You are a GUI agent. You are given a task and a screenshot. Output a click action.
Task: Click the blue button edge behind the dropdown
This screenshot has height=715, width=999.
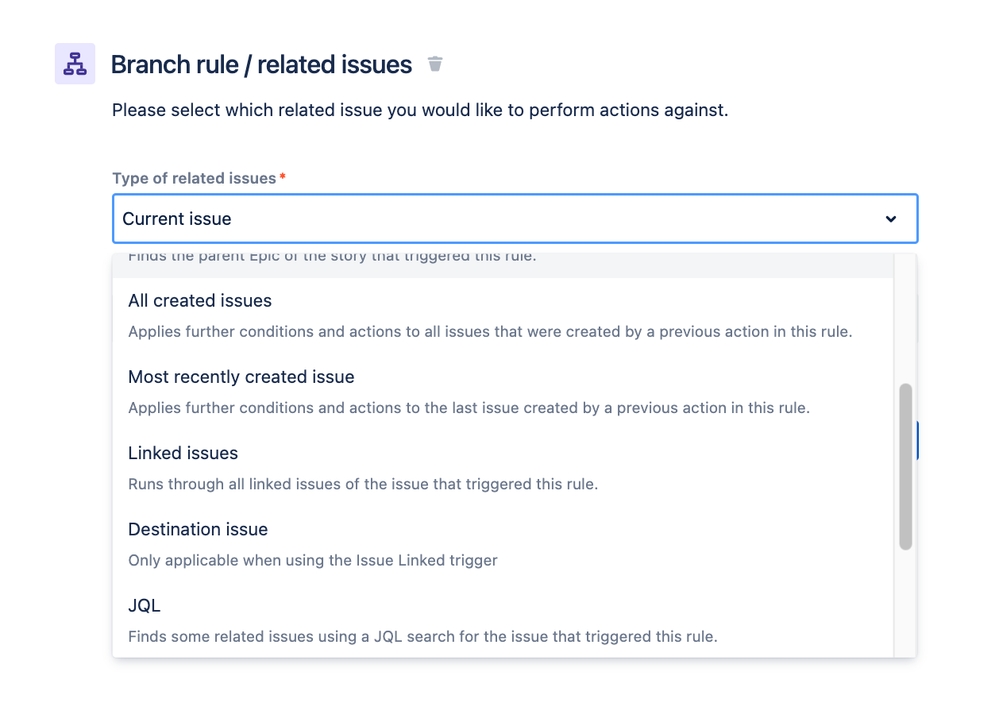[916, 440]
